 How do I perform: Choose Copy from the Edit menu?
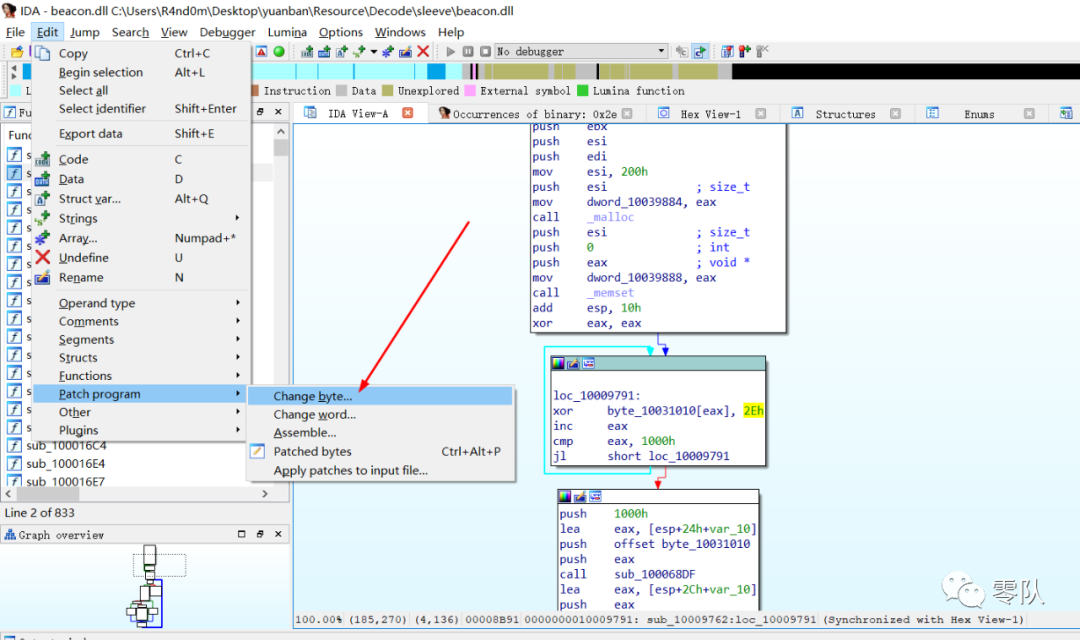[141, 53]
